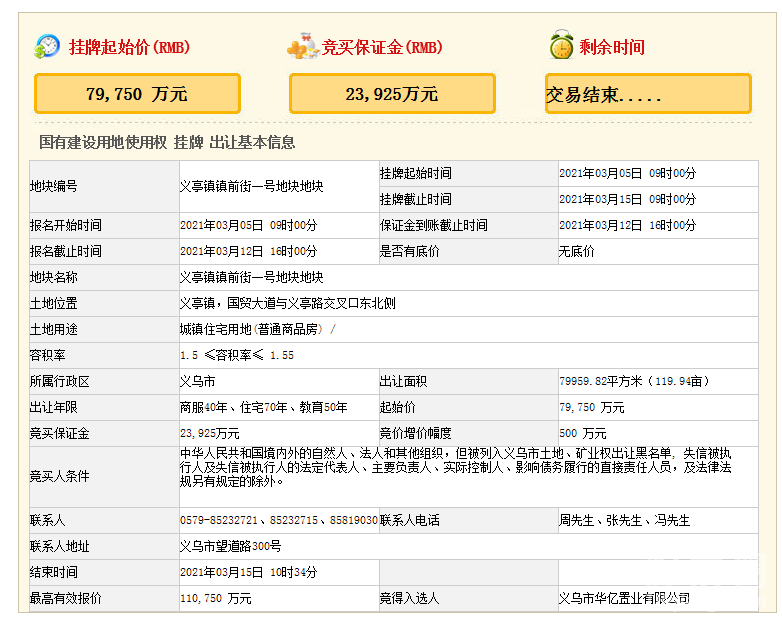Click the 国有建设用地使用权 挂牌 出让基本信息 section title

pyautogui.click(x=167, y=142)
